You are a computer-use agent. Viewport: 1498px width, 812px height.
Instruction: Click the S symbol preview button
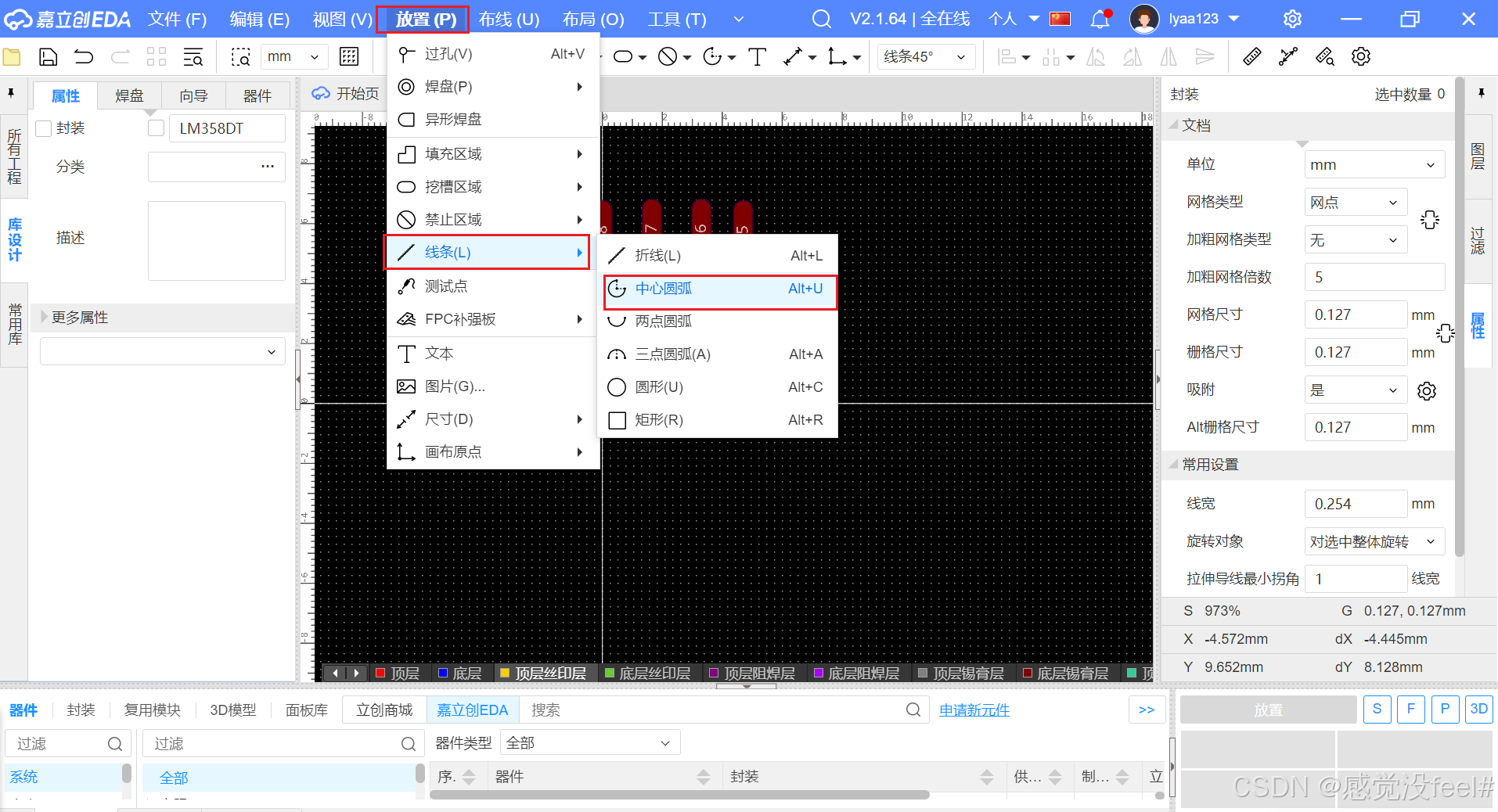pos(1377,710)
